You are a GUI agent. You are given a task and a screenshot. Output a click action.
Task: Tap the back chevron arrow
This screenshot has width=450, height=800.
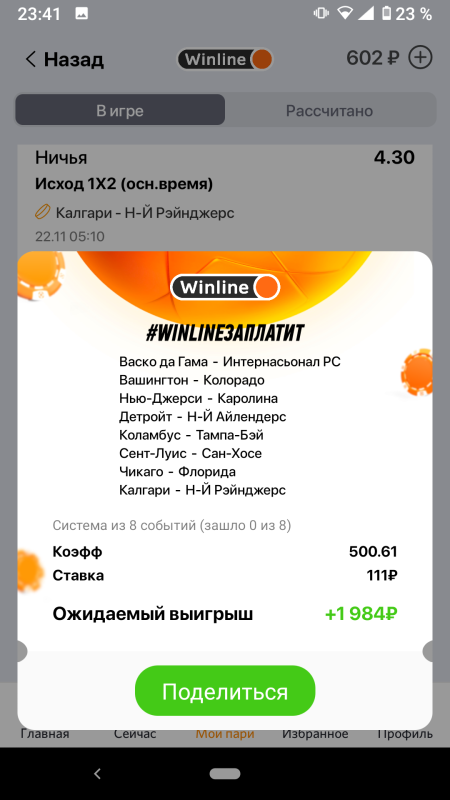coord(31,59)
